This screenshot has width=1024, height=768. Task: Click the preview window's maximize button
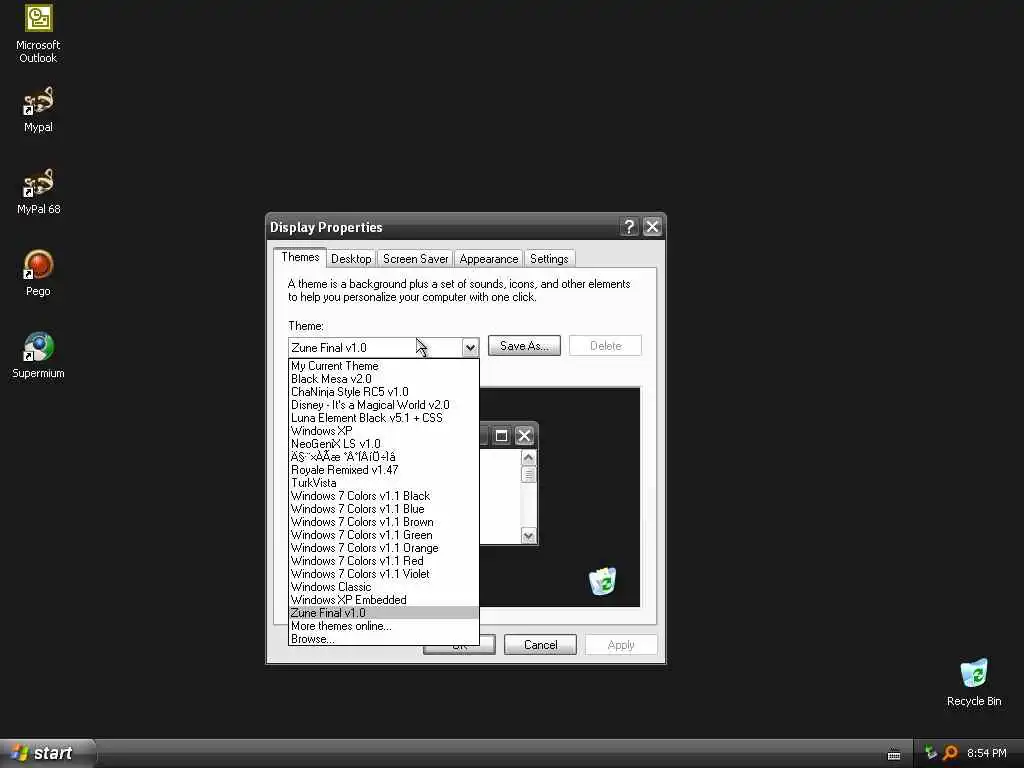click(x=501, y=436)
